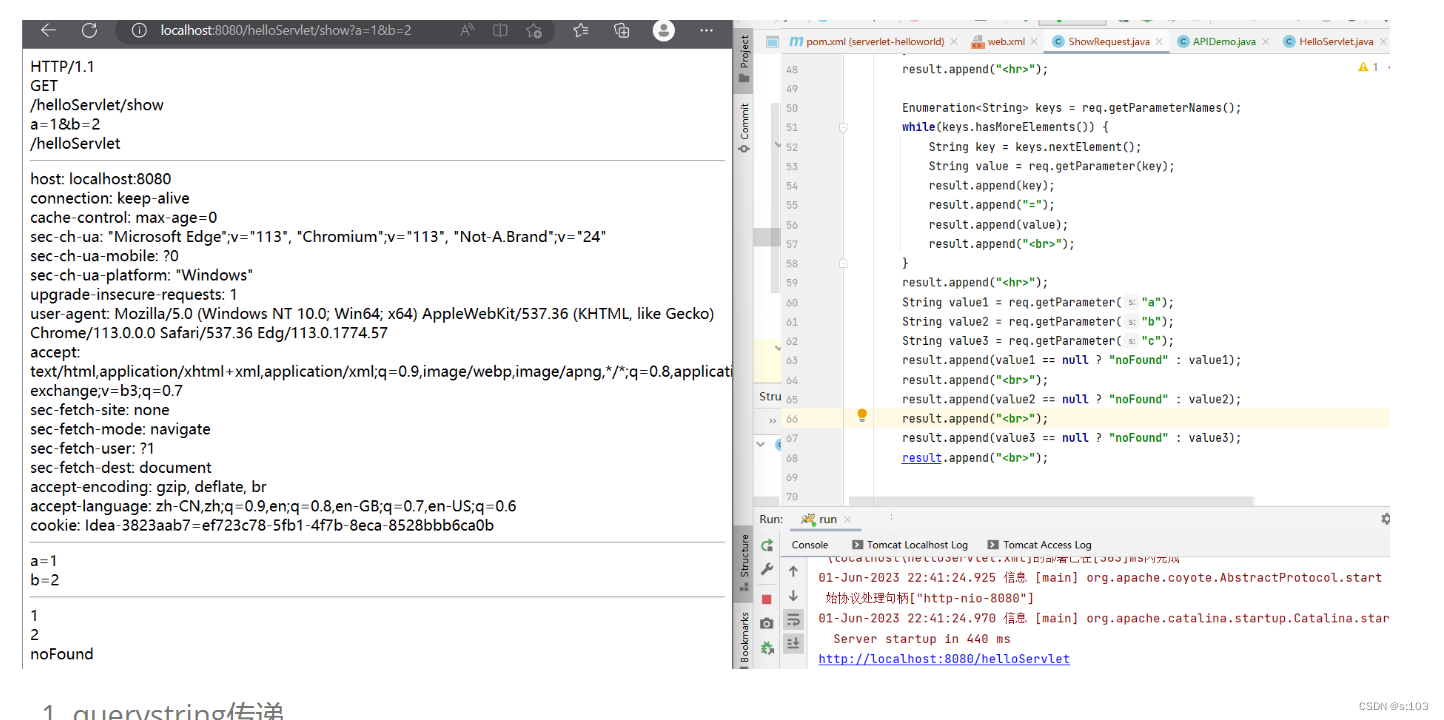1444x720 pixels.
Task: Switch to Tomcat Localhost Log tab
Action: [x=908, y=545]
